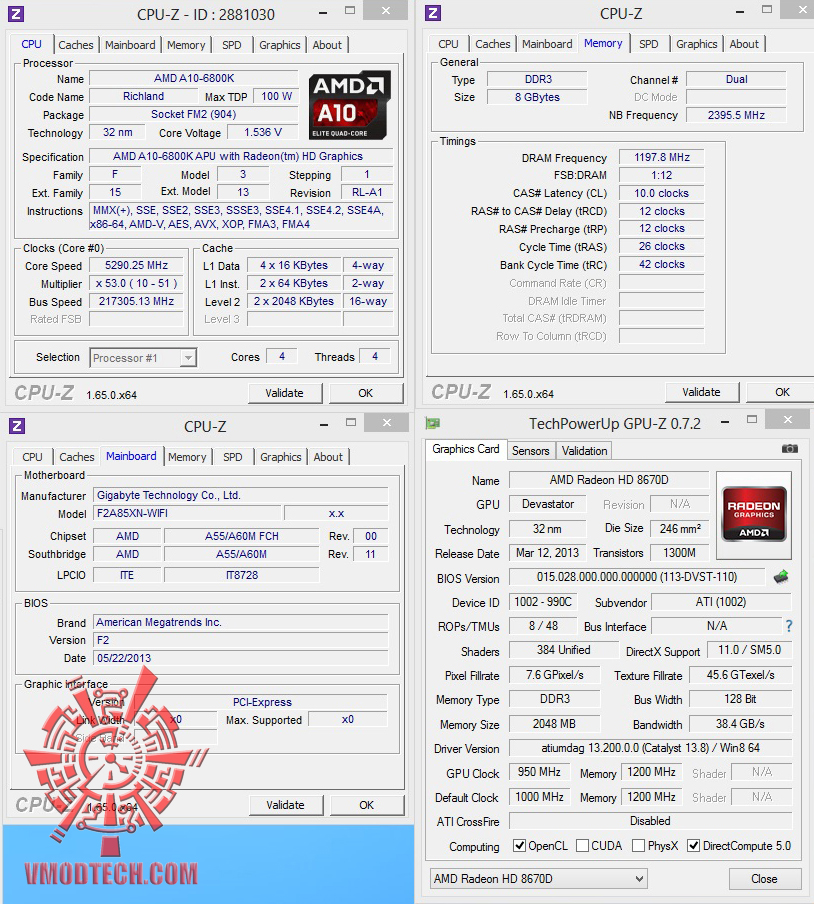Click the Level 2 cache 2 x 2048 KBytes
This screenshot has height=904, width=814.
[x=294, y=301]
